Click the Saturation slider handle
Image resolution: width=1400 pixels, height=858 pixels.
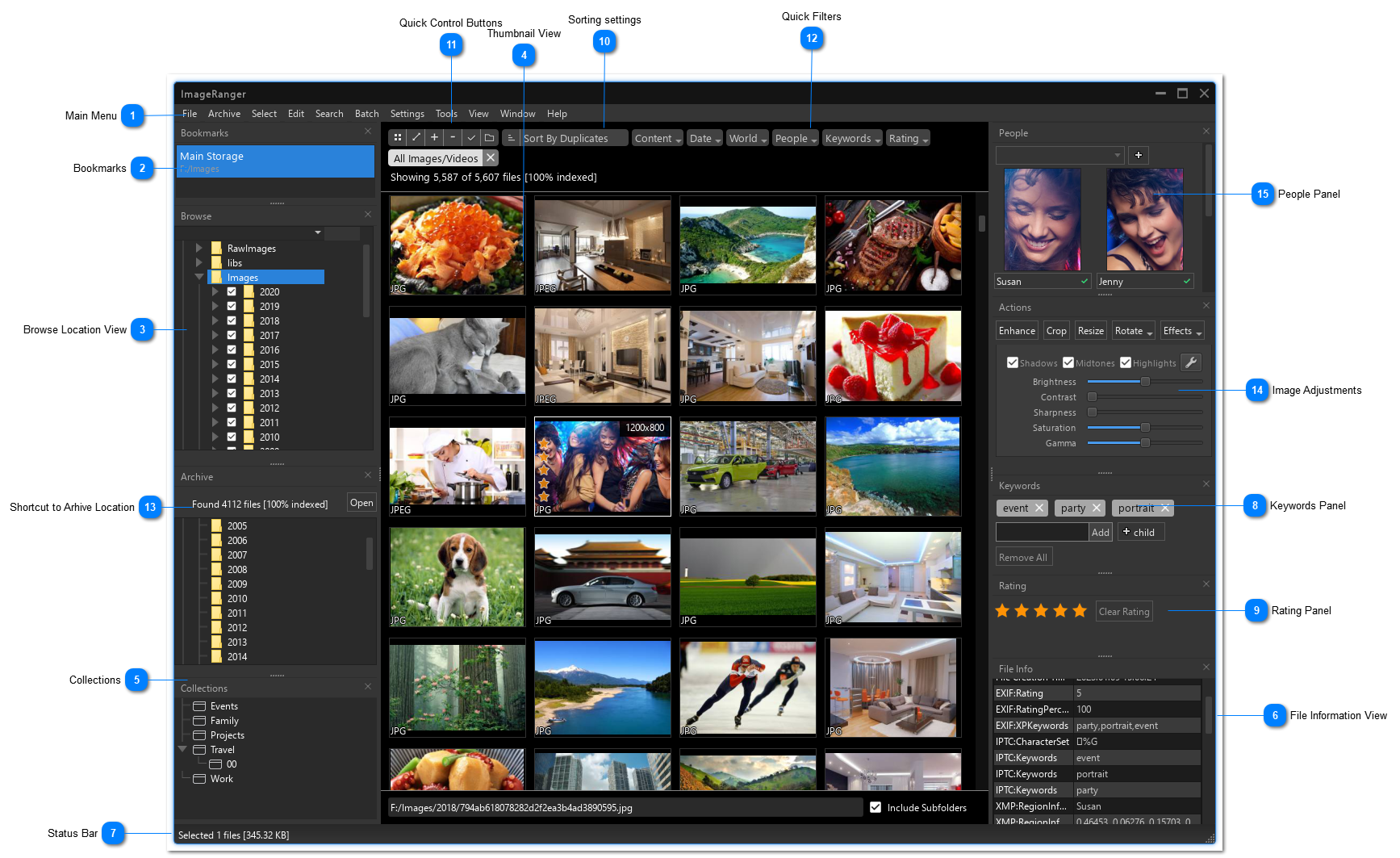[x=1145, y=428]
